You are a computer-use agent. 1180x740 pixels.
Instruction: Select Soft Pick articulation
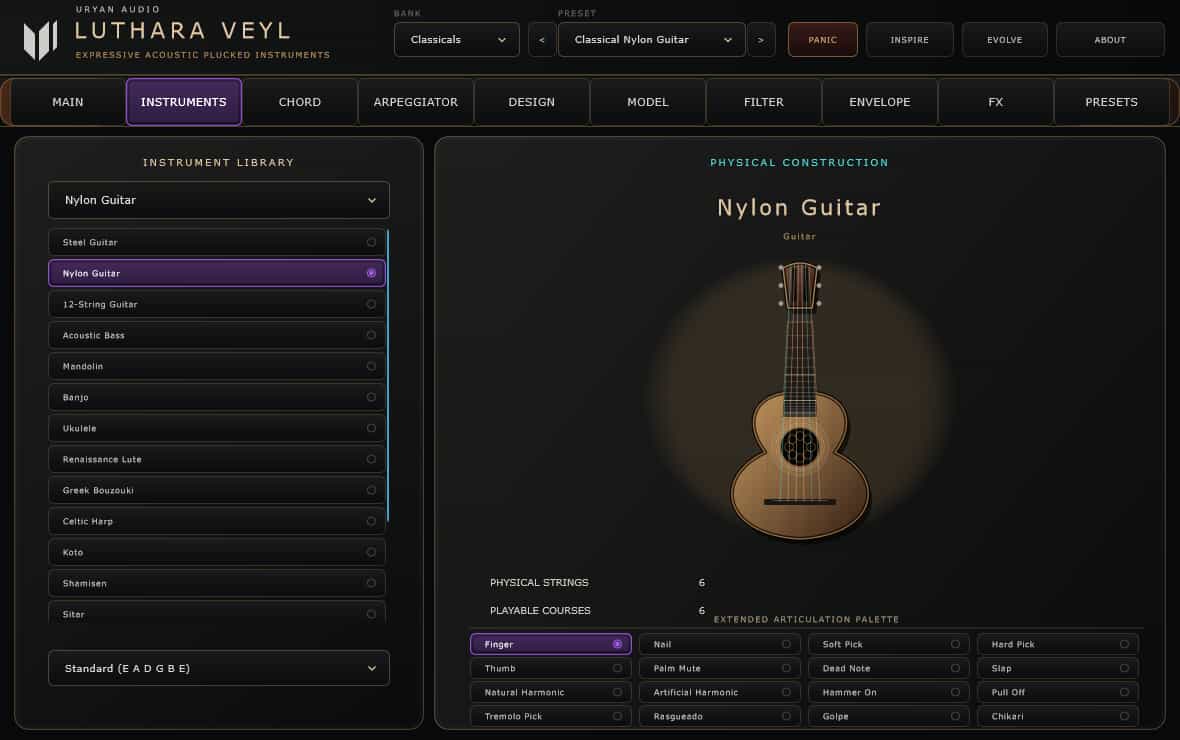click(x=889, y=644)
